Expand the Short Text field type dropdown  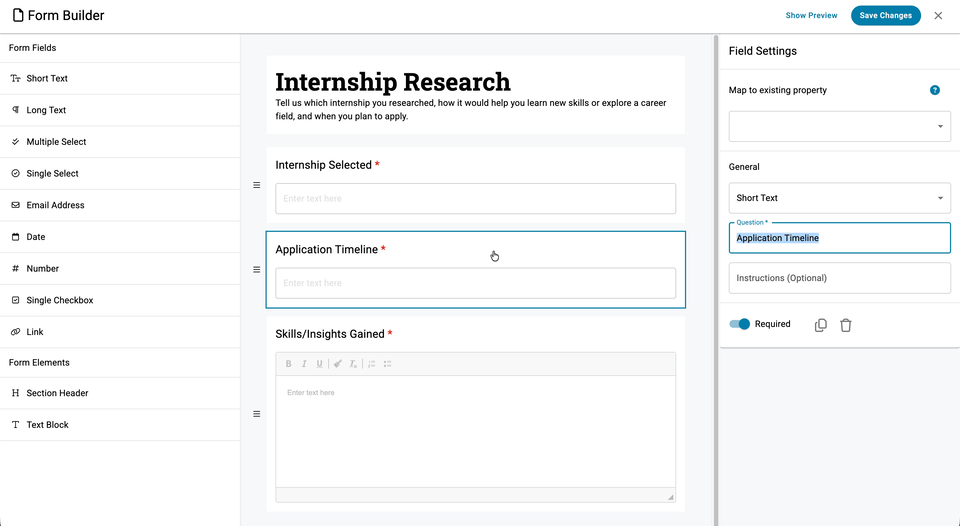click(x=839, y=198)
